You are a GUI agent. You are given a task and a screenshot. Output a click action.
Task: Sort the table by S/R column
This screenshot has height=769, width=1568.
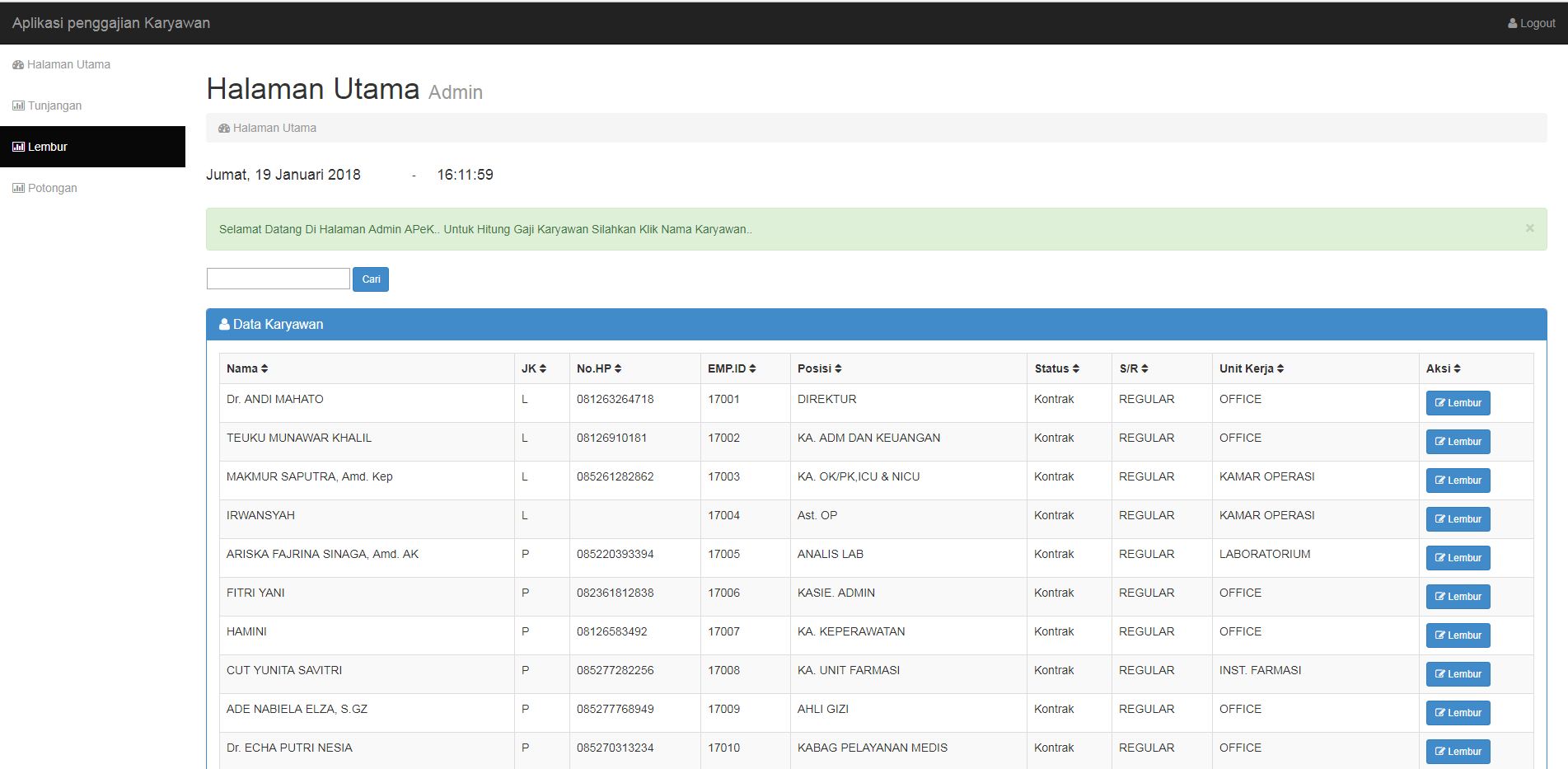pos(1134,368)
